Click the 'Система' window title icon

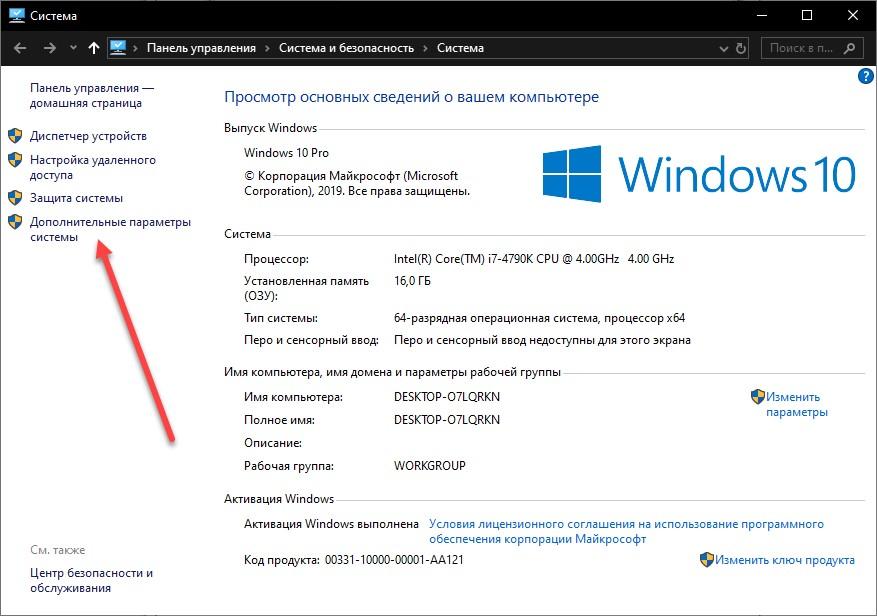click(17, 15)
